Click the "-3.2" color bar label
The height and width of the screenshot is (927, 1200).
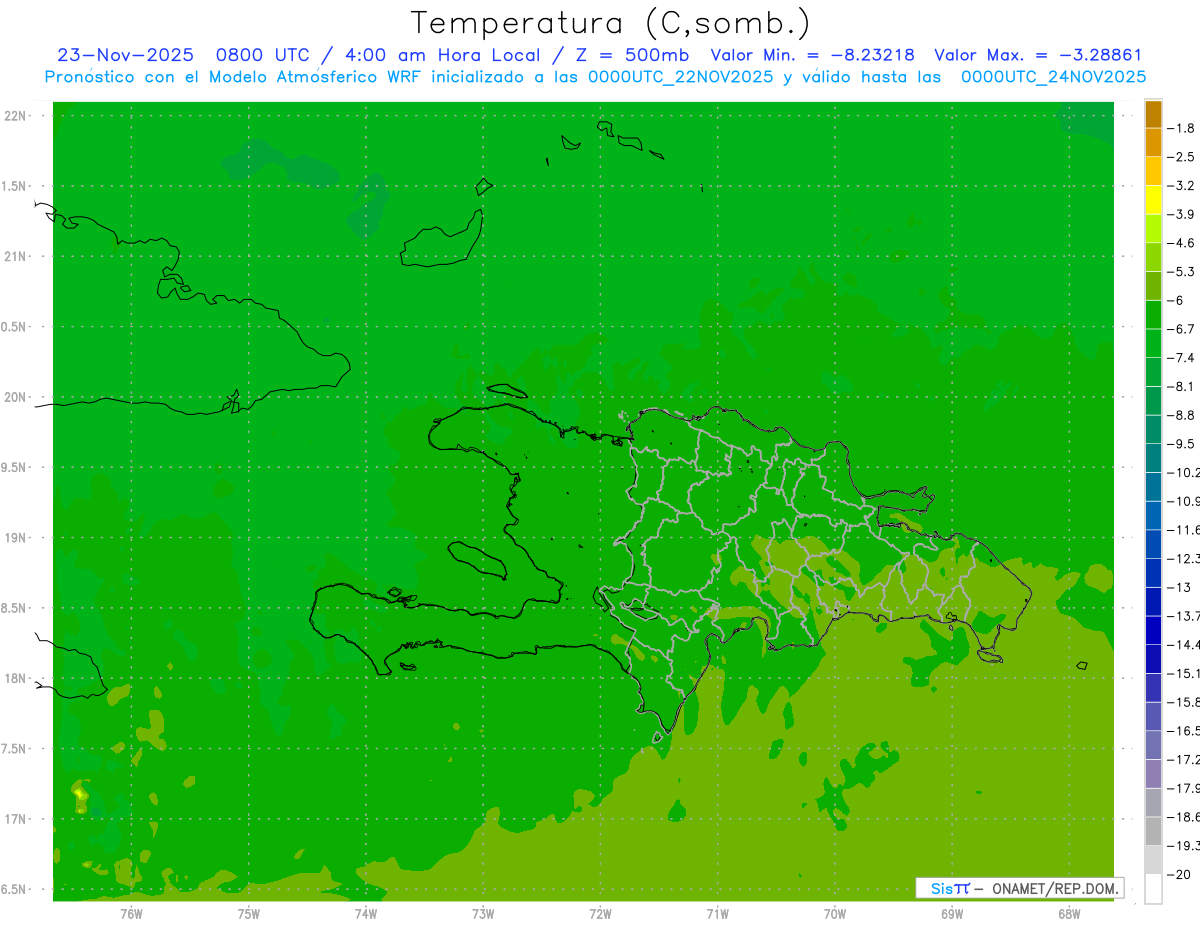(x=1181, y=186)
